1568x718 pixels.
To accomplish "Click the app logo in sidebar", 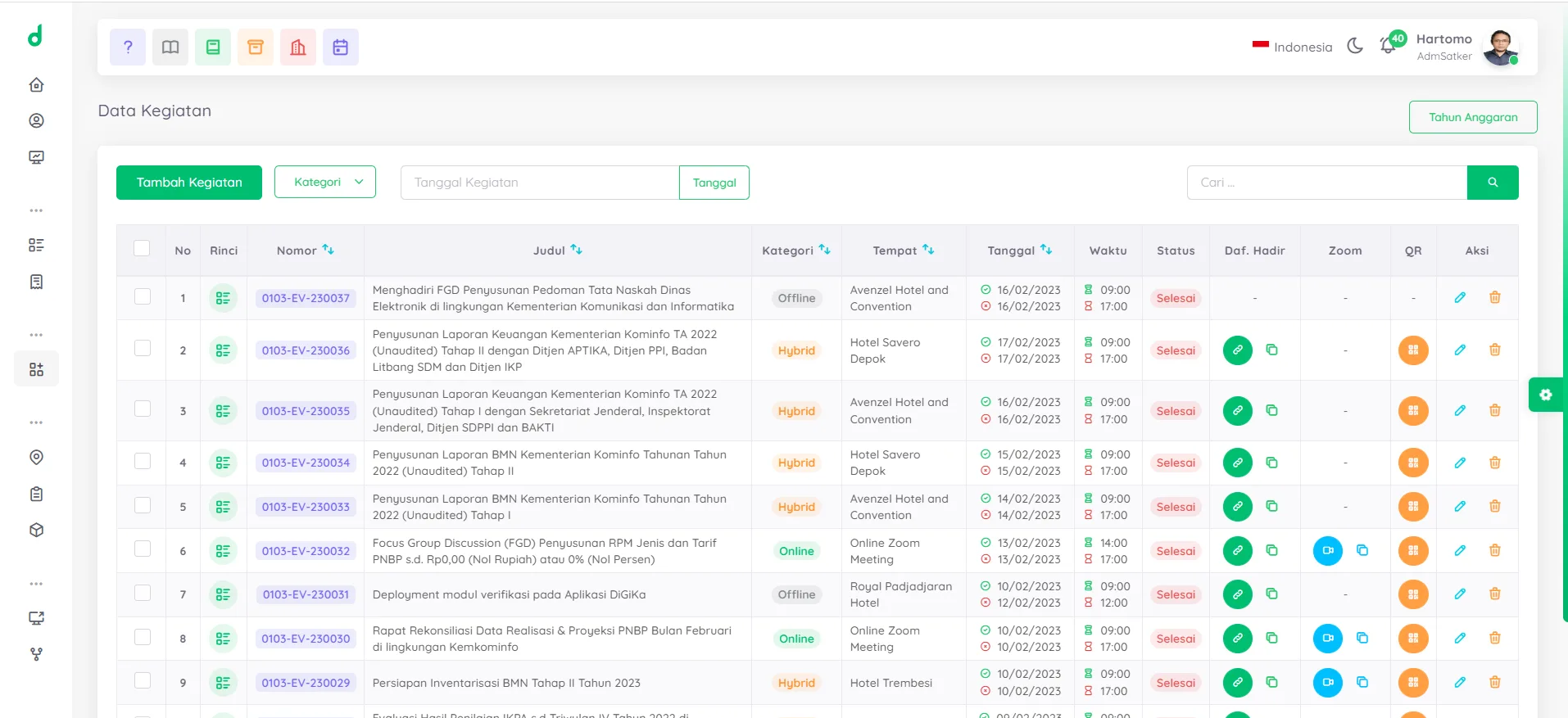I will tap(35, 36).
